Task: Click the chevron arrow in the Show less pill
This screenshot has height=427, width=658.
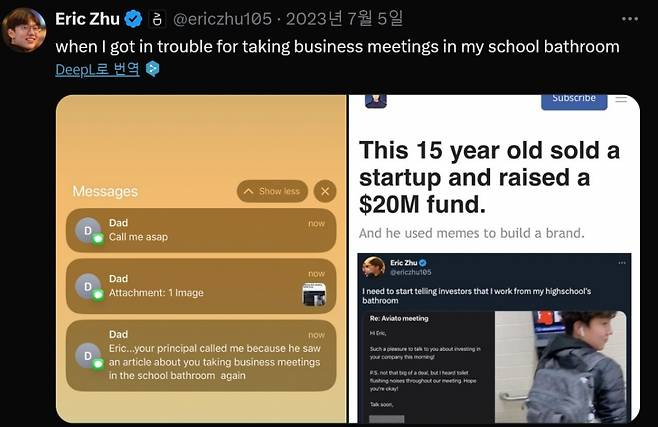Action: click(x=249, y=191)
